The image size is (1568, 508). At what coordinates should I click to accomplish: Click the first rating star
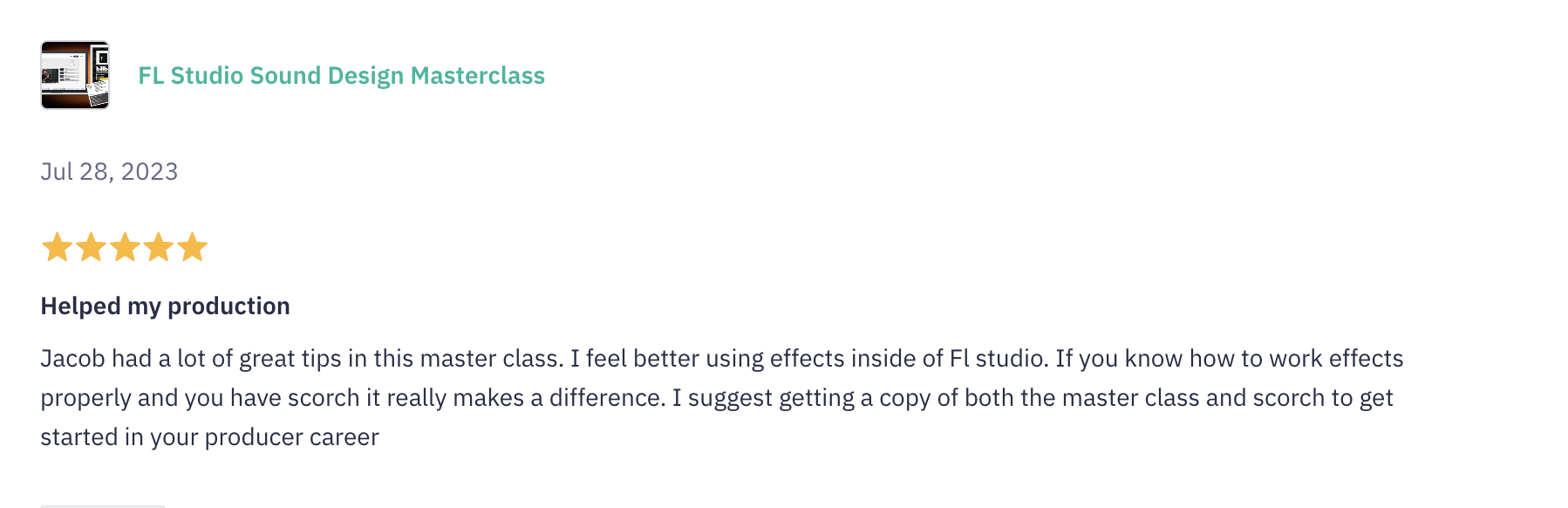[x=58, y=247]
